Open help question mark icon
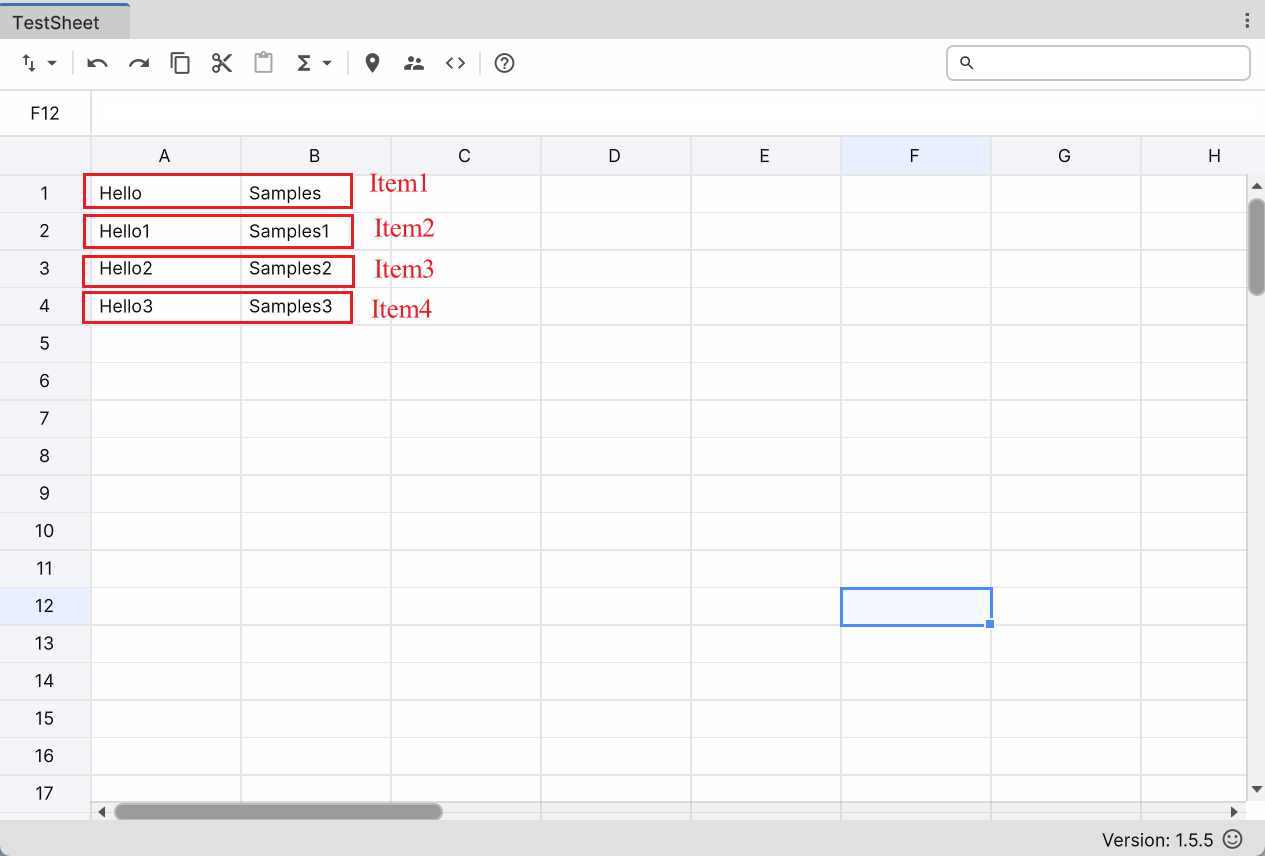The image size is (1265, 856). pos(505,63)
